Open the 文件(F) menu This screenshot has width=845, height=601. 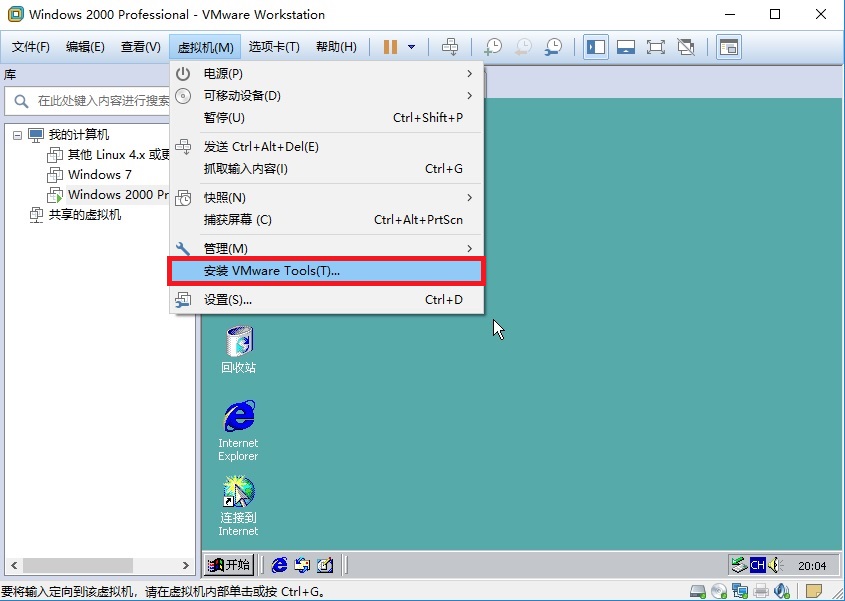coord(31,47)
